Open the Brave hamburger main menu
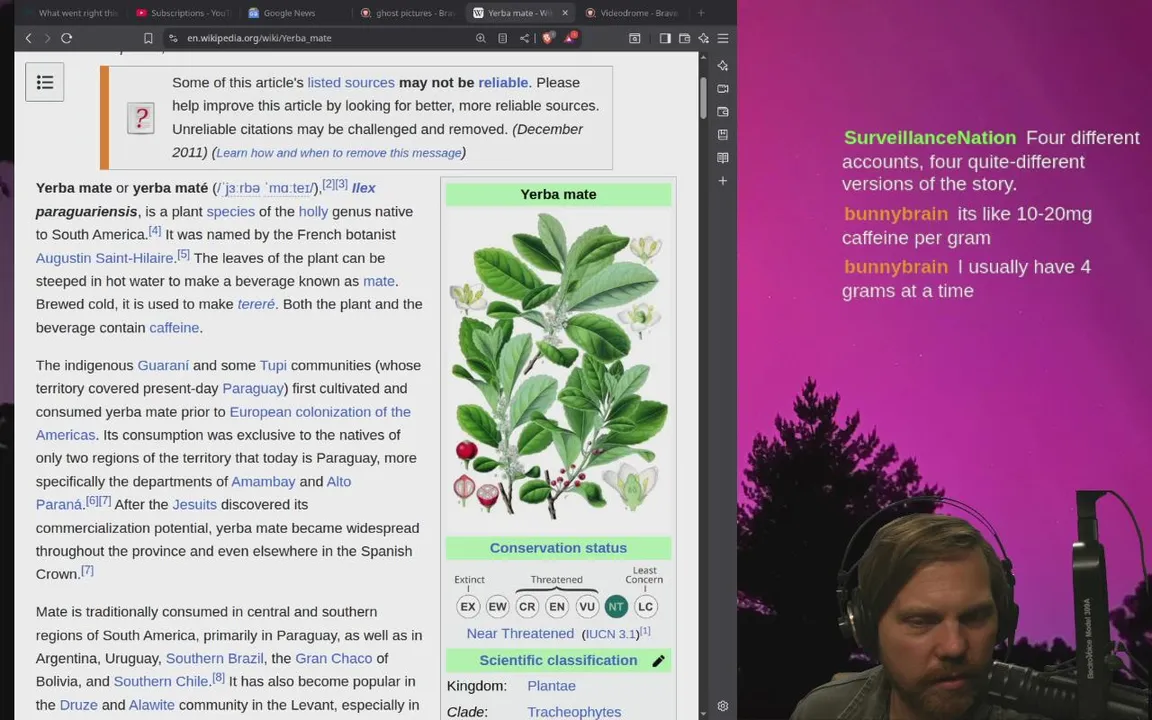The image size is (1152, 720). click(x=723, y=38)
